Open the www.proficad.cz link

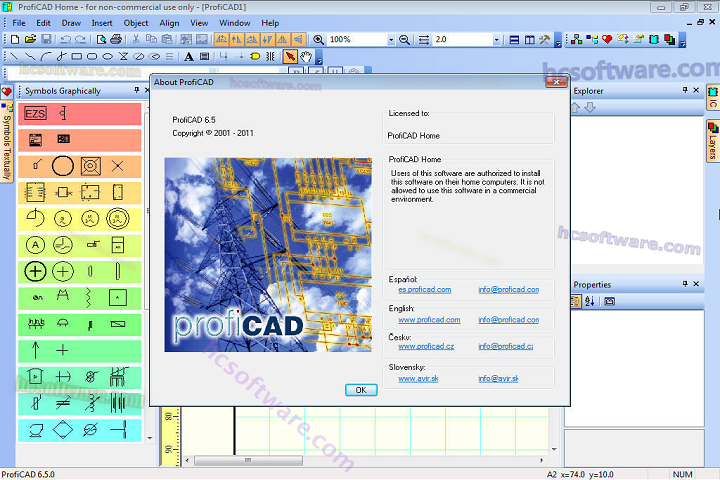(426, 346)
